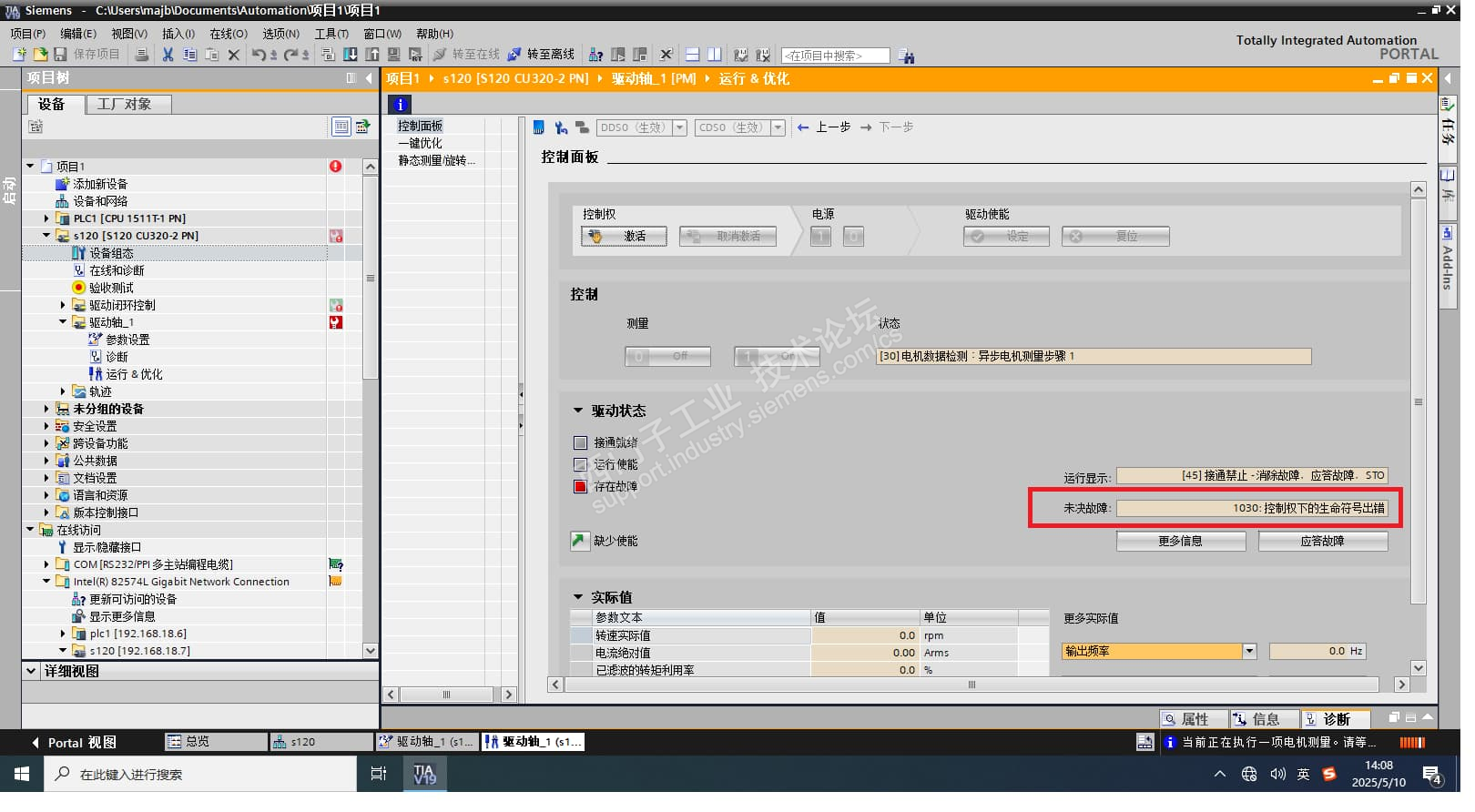Toggle the 运行使能 status checkbox

pos(580,464)
